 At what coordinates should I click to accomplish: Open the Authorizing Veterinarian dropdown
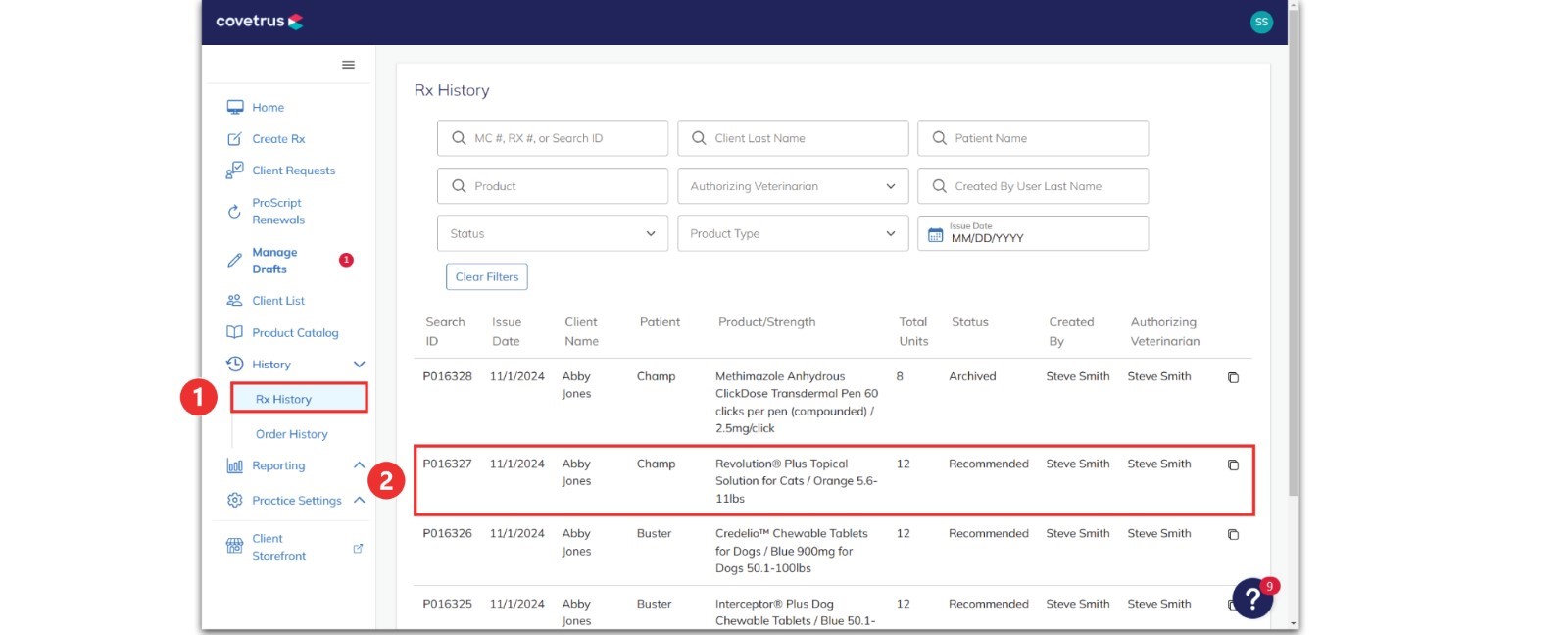[793, 186]
